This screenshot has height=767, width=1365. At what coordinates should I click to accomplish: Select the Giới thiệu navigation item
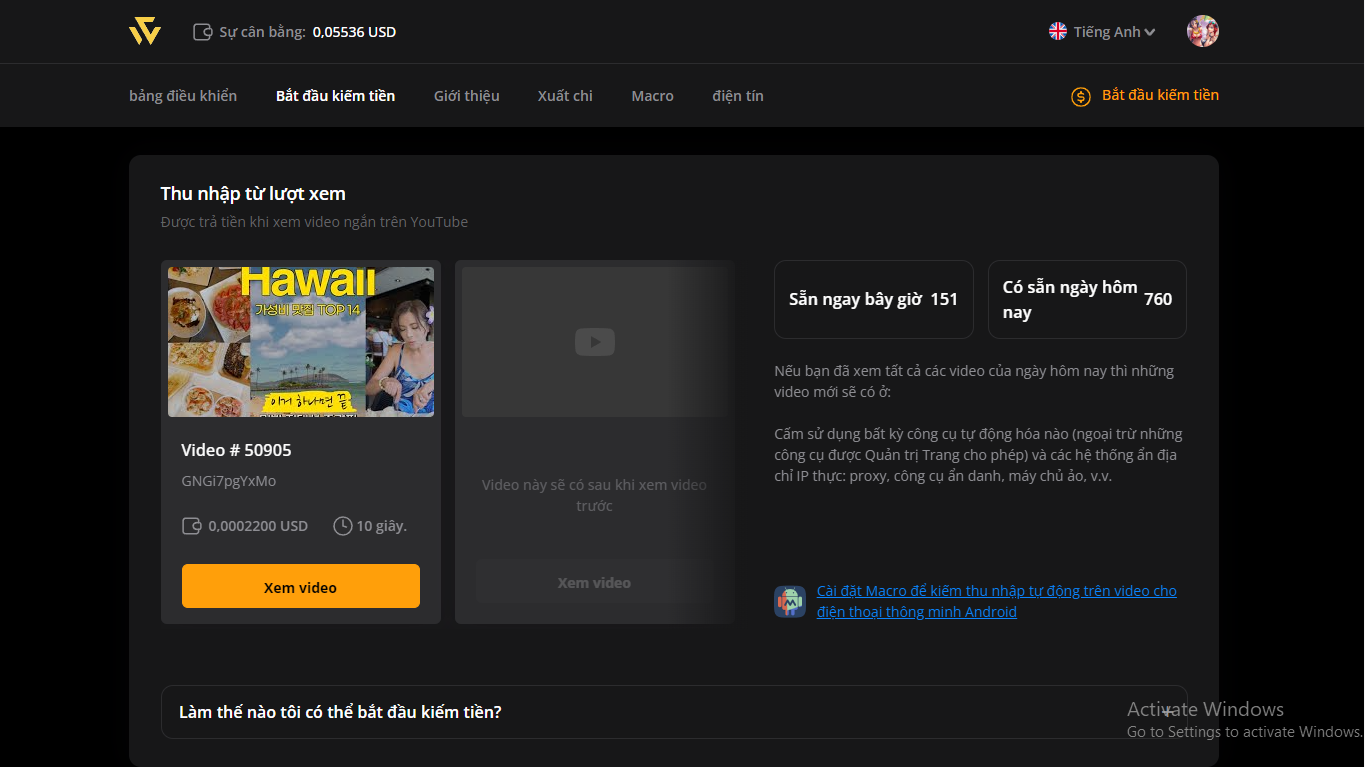466,95
